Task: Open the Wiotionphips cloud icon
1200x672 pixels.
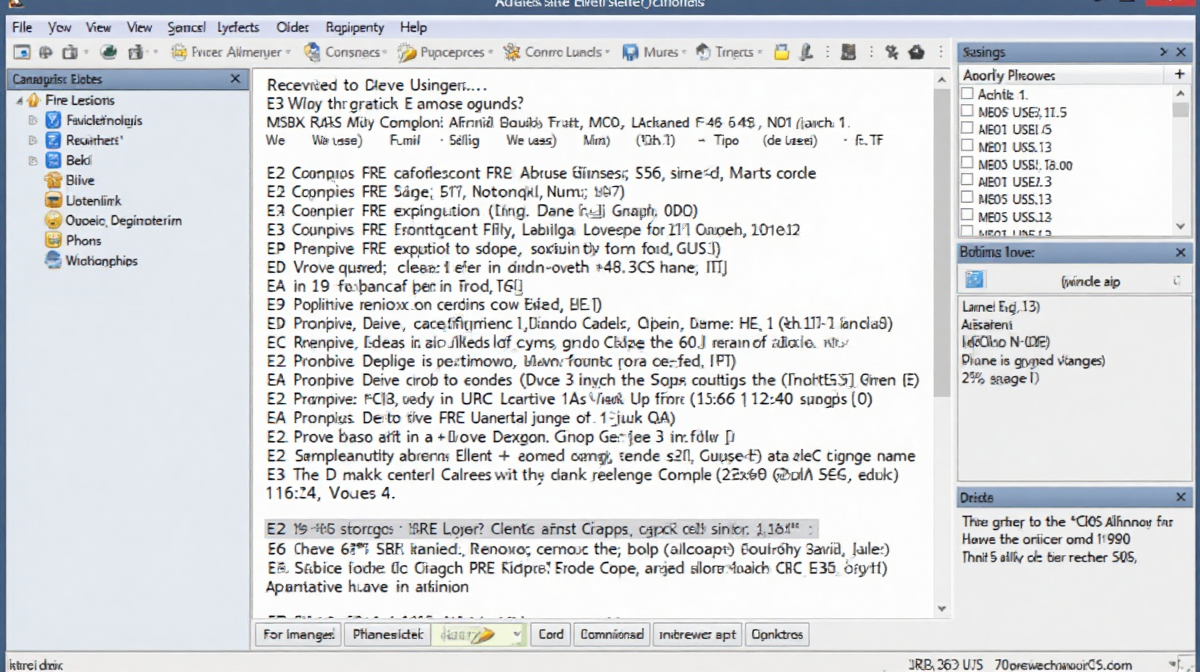Action: pyautogui.click(x=53, y=260)
